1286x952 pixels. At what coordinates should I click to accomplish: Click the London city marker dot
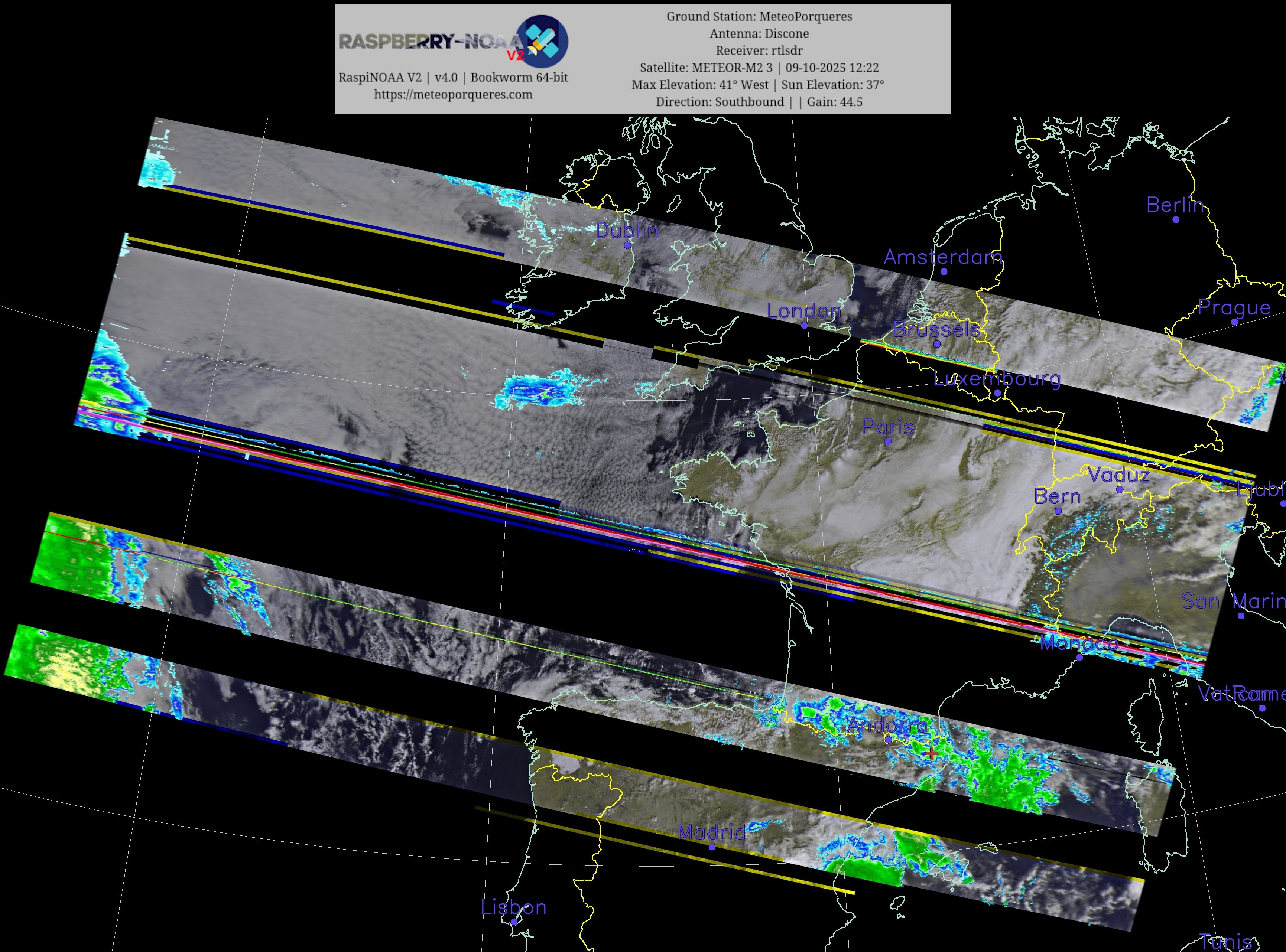click(x=804, y=325)
